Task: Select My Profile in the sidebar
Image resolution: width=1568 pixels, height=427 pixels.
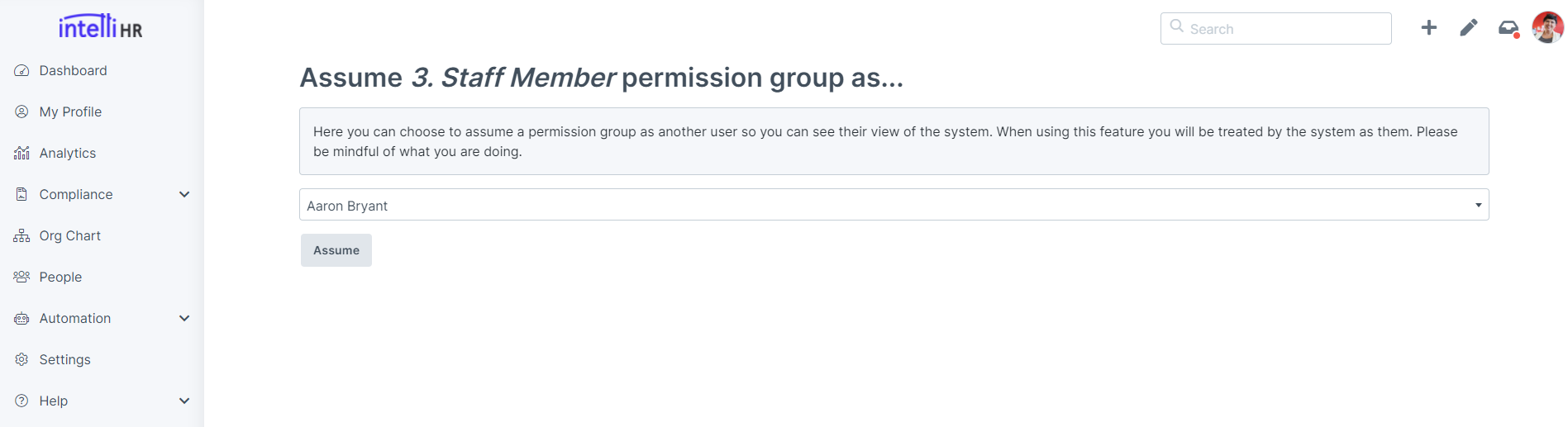Action: (x=70, y=112)
